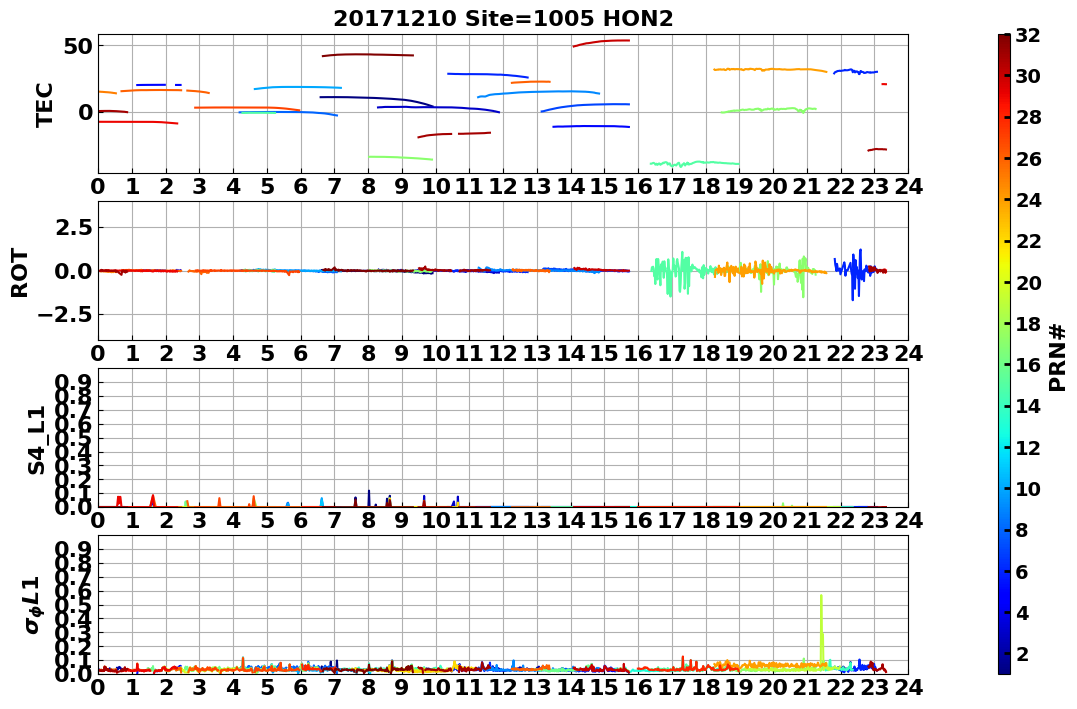Click the "2.5" y-tick in ROT panel

(x=73, y=227)
